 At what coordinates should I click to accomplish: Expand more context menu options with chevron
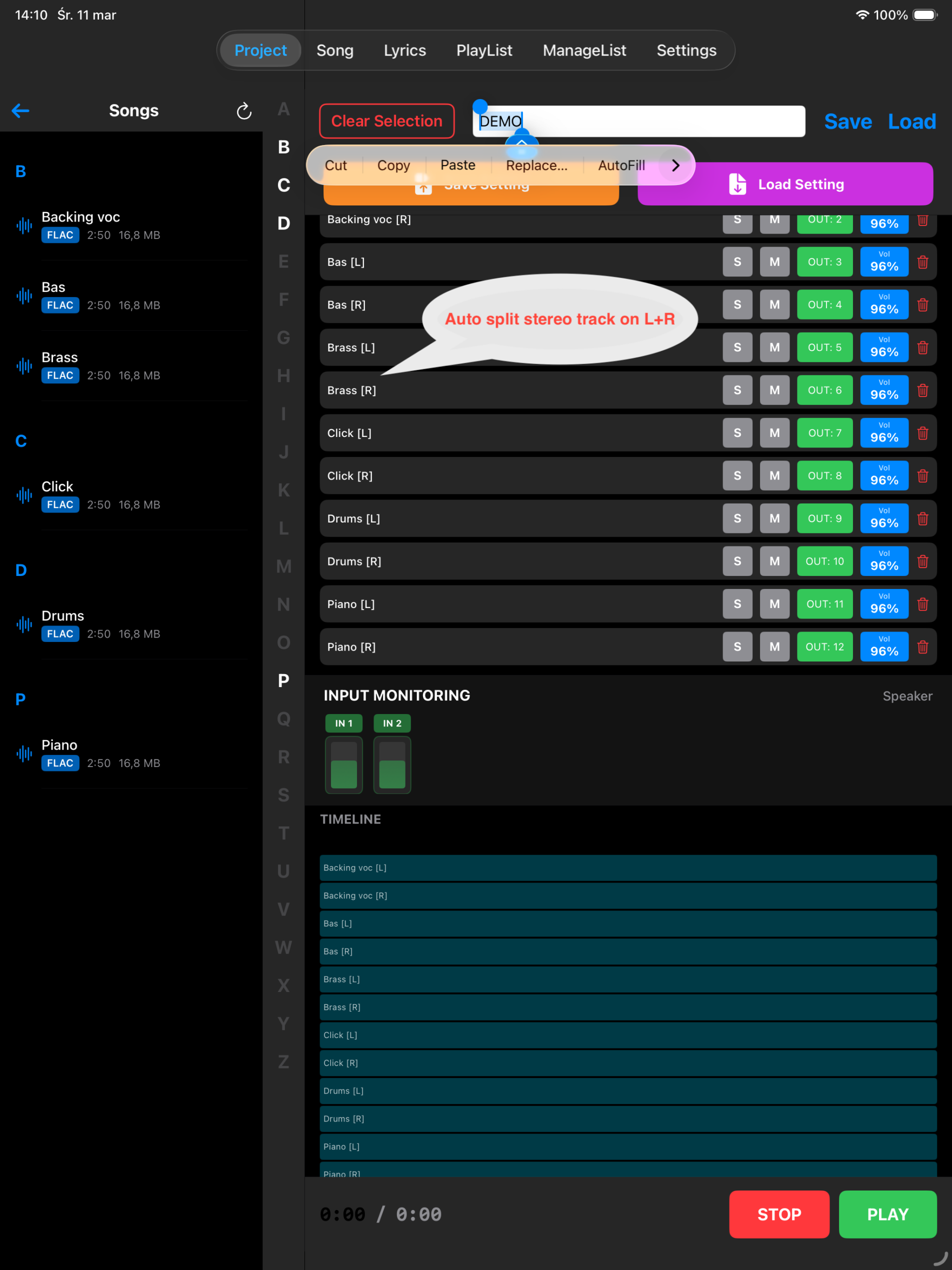[675, 165]
